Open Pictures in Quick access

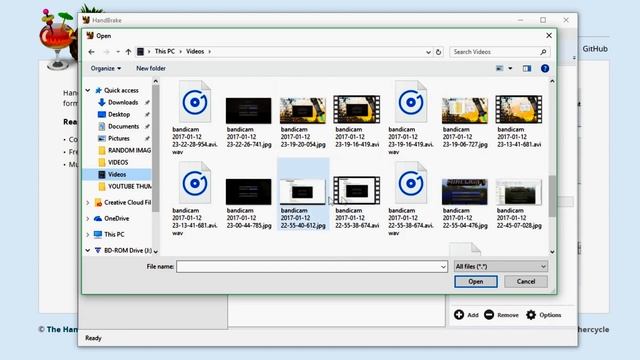(118, 138)
